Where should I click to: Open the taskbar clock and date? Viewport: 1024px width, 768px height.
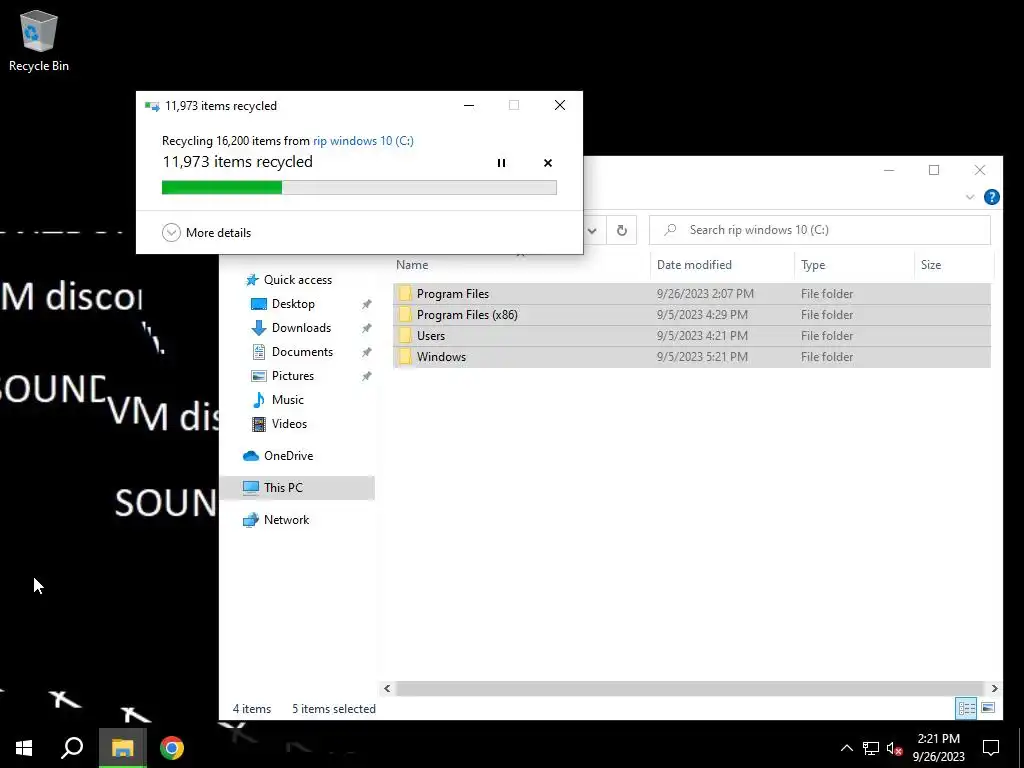point(938,748)
